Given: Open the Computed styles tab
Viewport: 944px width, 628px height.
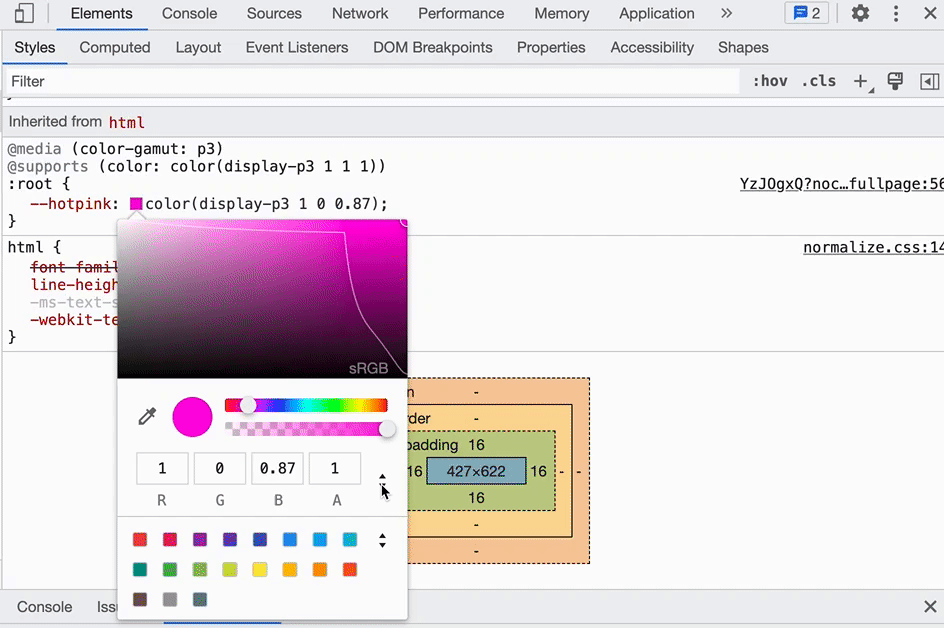Looking at the screenshot, I should click(x=115, y=48).
